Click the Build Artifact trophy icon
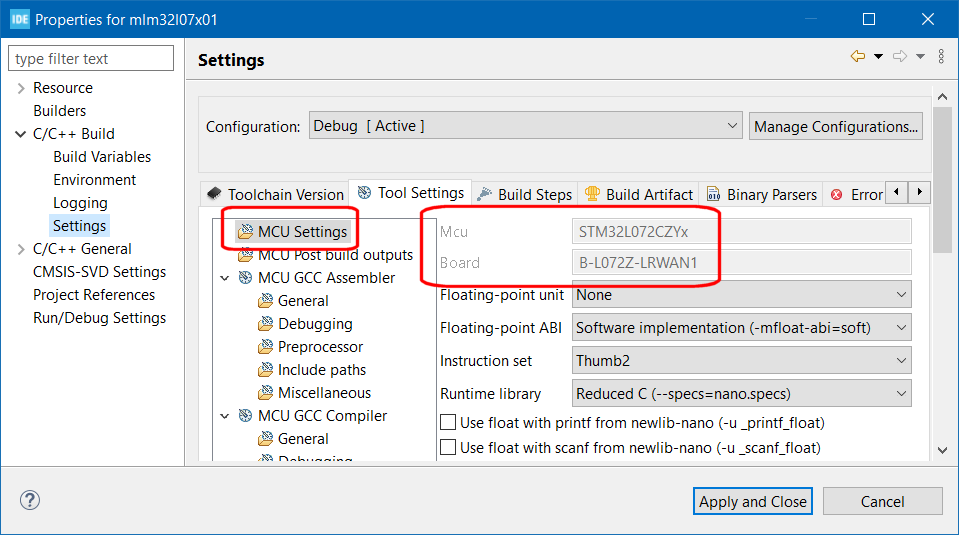The height and width of the screenshot is (535, 959). tap(592, 194)
